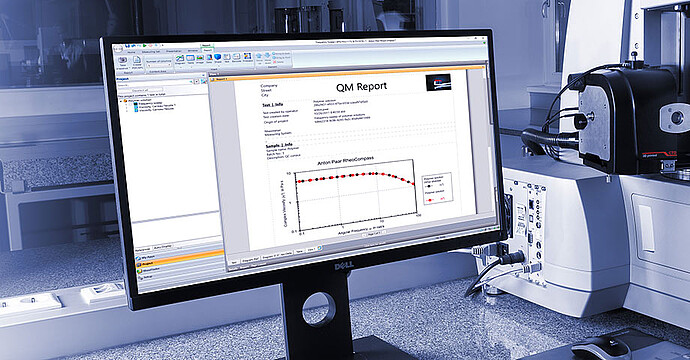Image resolution: width=690 pixels, height=360 pixels.
Task: Open the Home ribbon tab
Action: [131, 52]
